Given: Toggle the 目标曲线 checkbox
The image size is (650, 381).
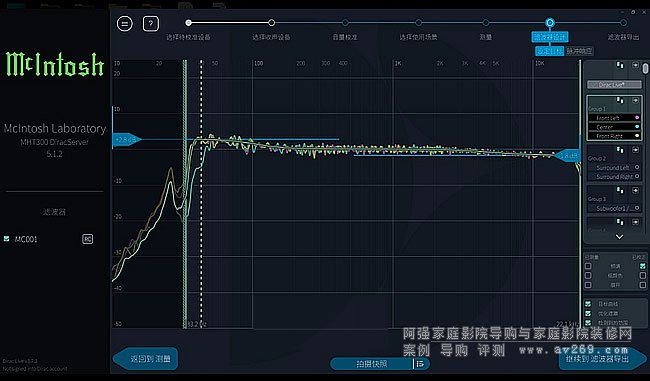Looking at the screenshot, I should [588, 304].
